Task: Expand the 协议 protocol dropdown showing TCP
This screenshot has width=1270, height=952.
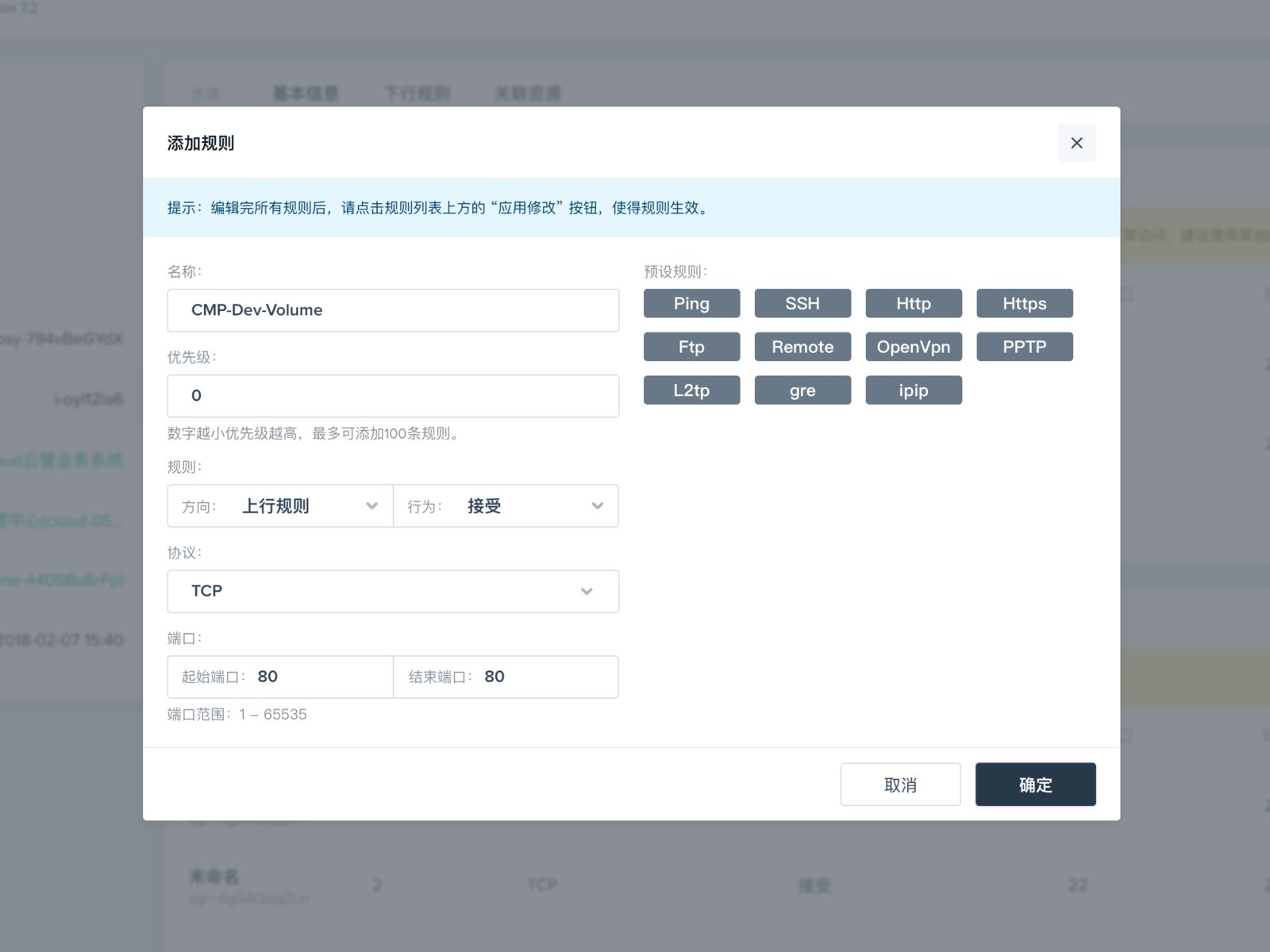Action: tap(393, 591)
